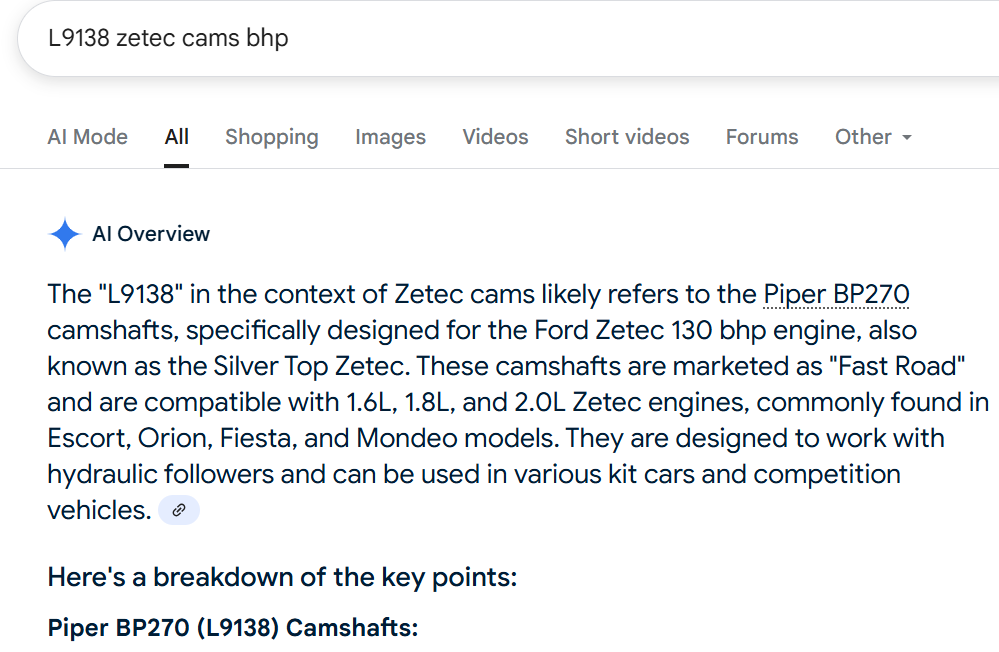Click the blue AI Overview sparkle icon

(64, 234)
